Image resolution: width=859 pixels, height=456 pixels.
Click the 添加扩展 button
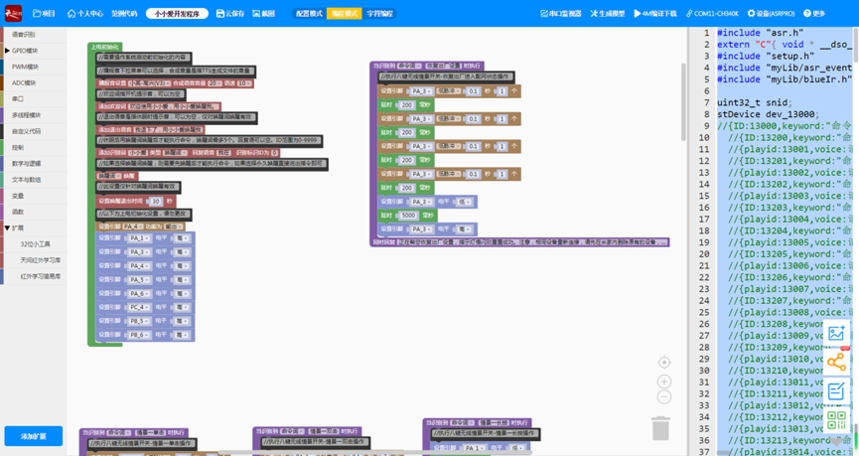tap(33, 436)
